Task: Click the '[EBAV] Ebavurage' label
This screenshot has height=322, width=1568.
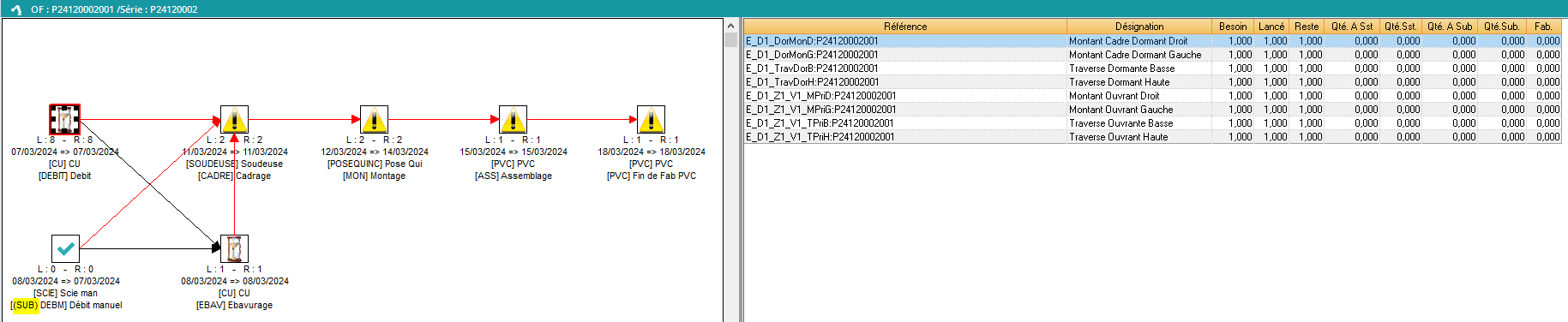Action: 234,305
